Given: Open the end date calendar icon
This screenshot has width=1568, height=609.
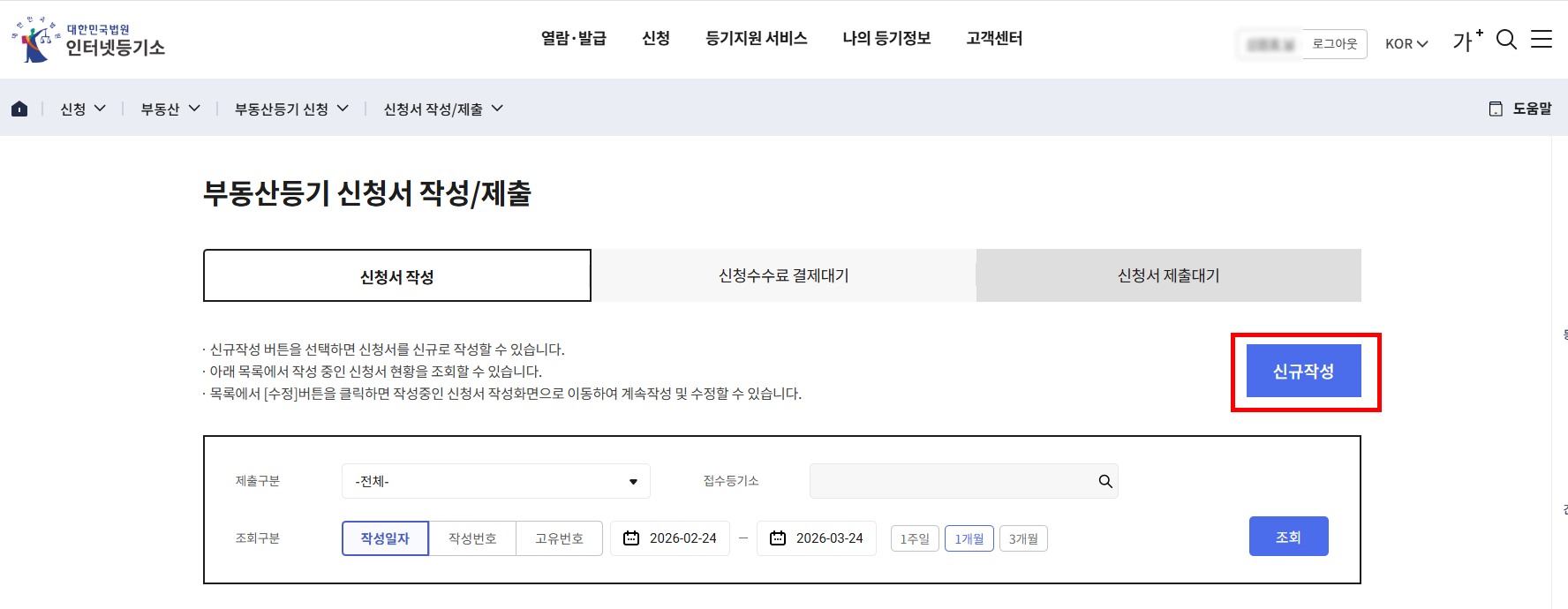Looking at the screenshot, I should pos(778,538).
